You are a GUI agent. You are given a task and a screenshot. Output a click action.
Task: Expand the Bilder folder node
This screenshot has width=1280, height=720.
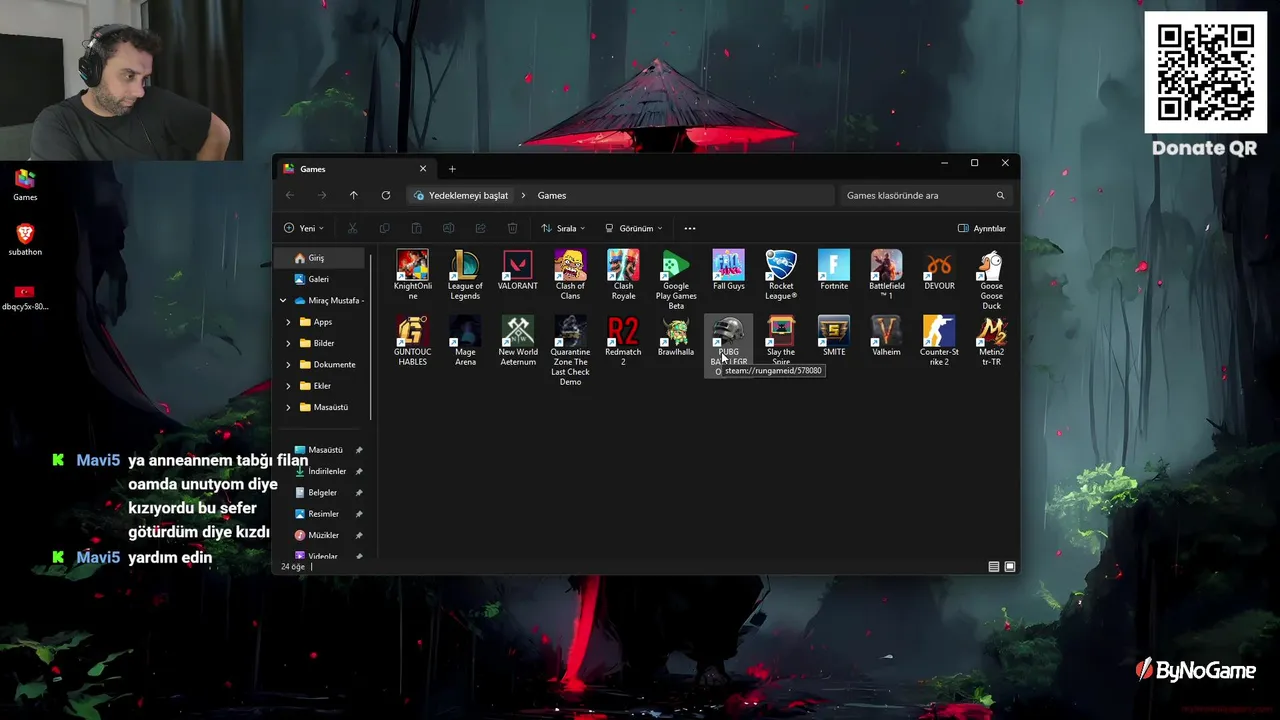point(288,343)
